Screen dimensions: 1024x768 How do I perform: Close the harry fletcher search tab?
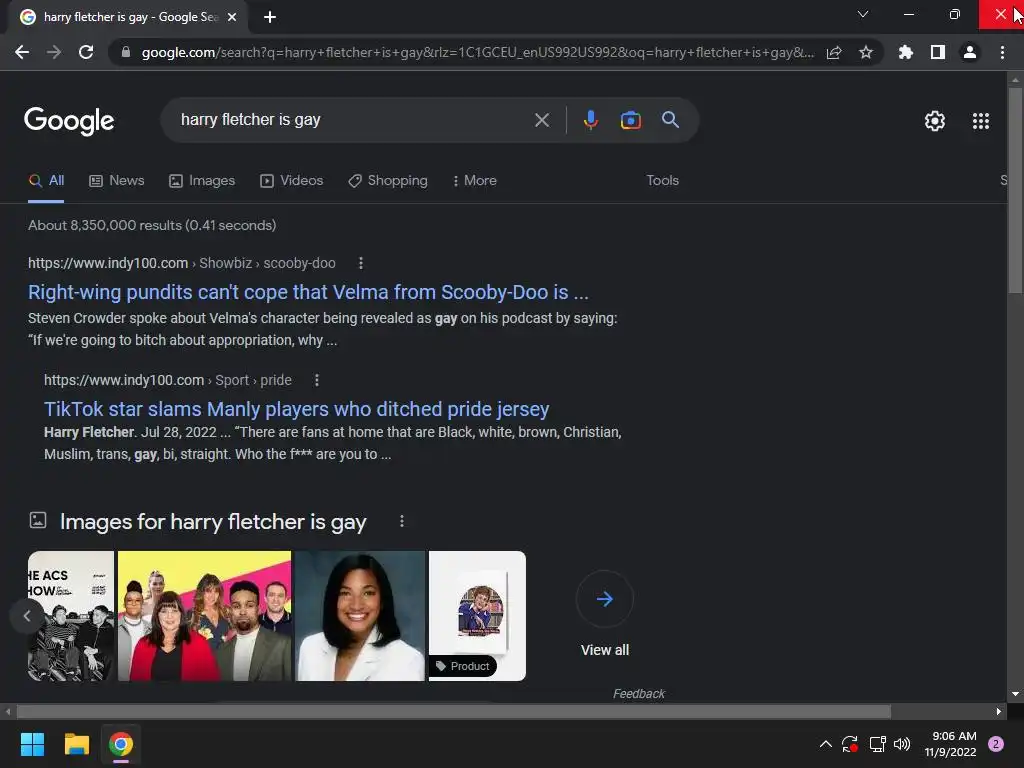[x=232, y=17]
